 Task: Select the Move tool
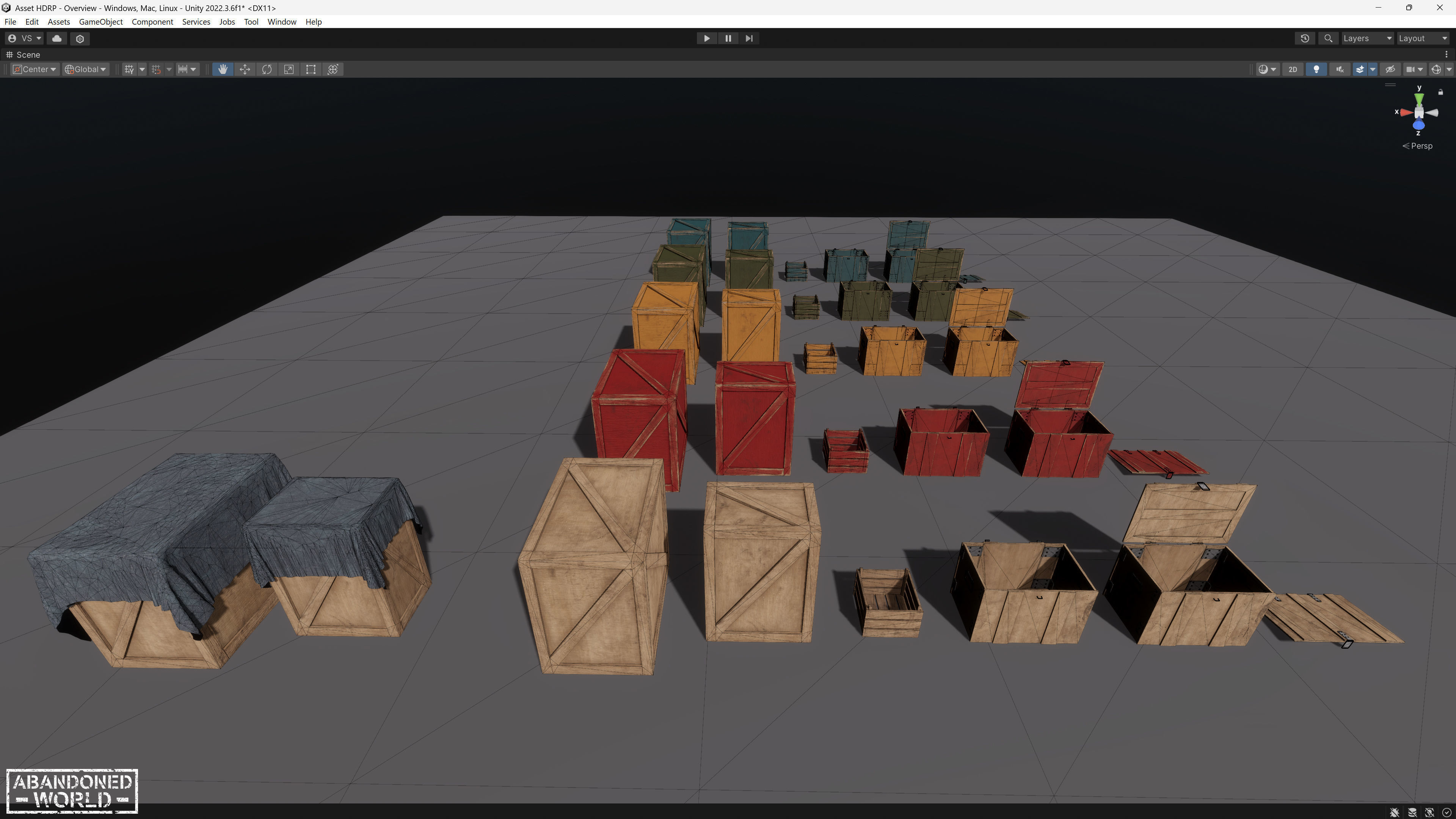(245, 69)
